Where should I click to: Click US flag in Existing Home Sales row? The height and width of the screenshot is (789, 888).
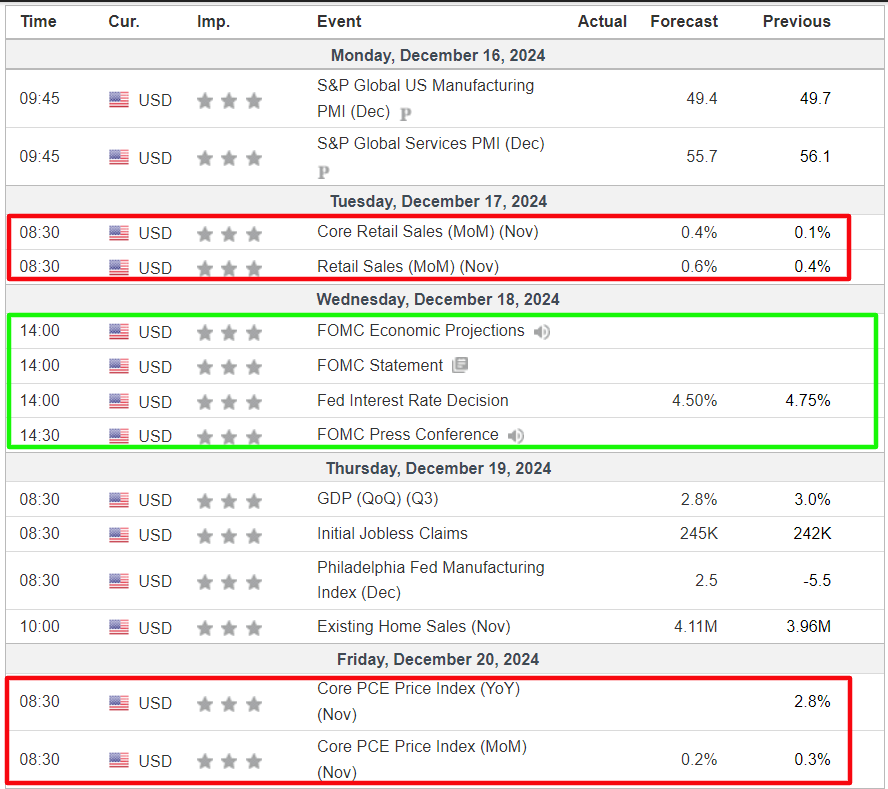tap(119, 627)
